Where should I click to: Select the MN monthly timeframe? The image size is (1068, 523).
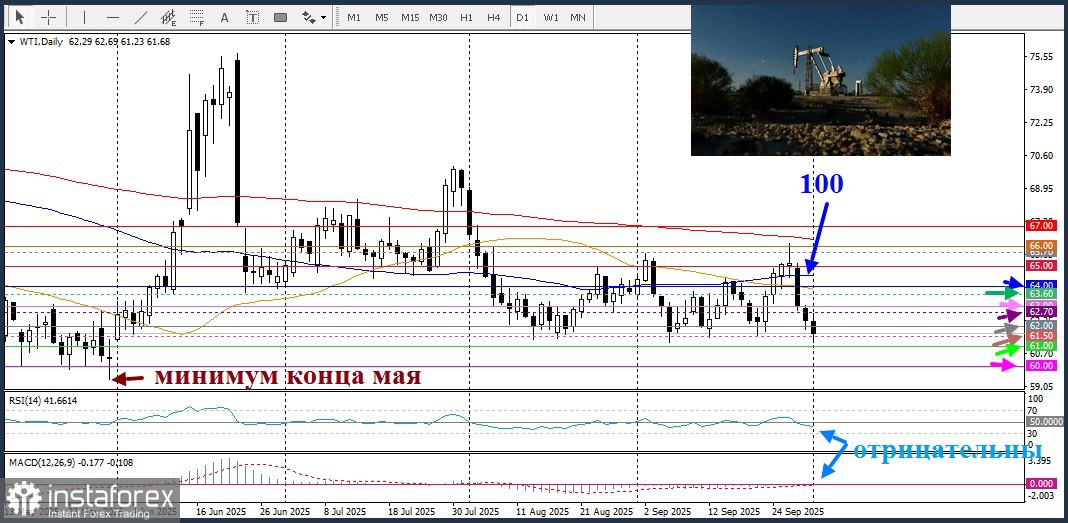coord(578,17)
